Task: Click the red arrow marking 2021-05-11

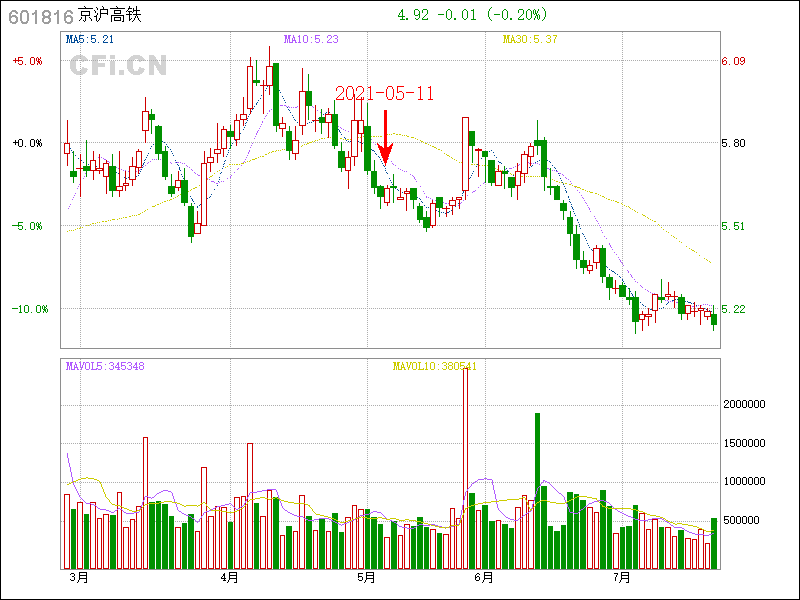Action: (385, 138)
